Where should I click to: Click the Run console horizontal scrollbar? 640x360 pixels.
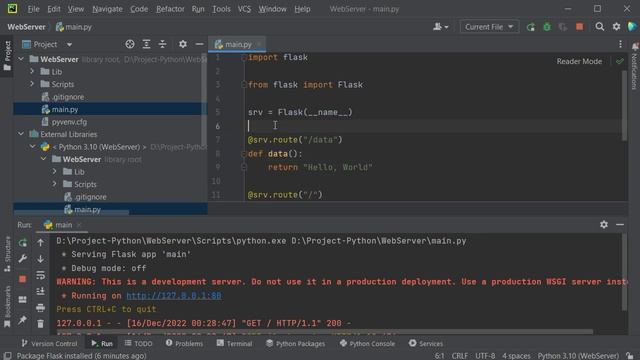[x=324, y=332]
